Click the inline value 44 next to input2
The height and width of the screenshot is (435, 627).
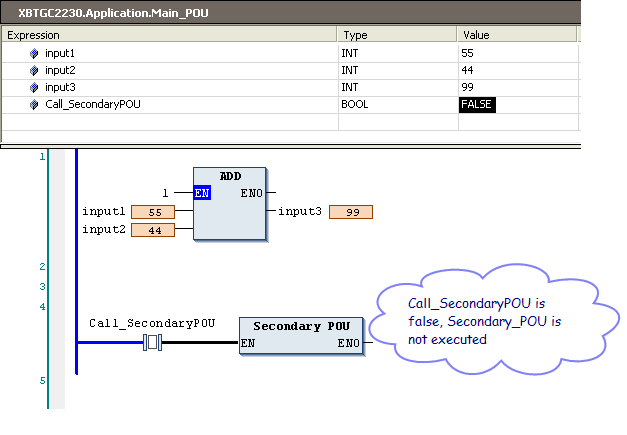153,230
